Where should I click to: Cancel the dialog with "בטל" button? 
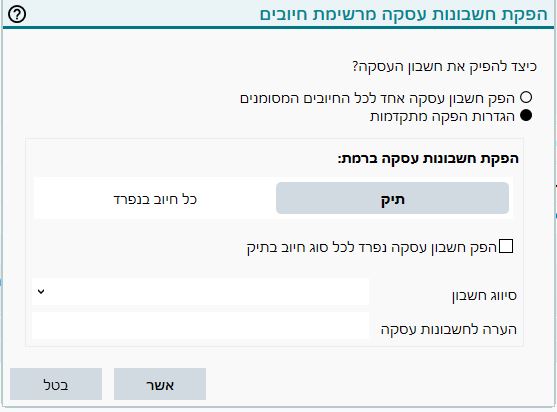(x=56, y=384)
